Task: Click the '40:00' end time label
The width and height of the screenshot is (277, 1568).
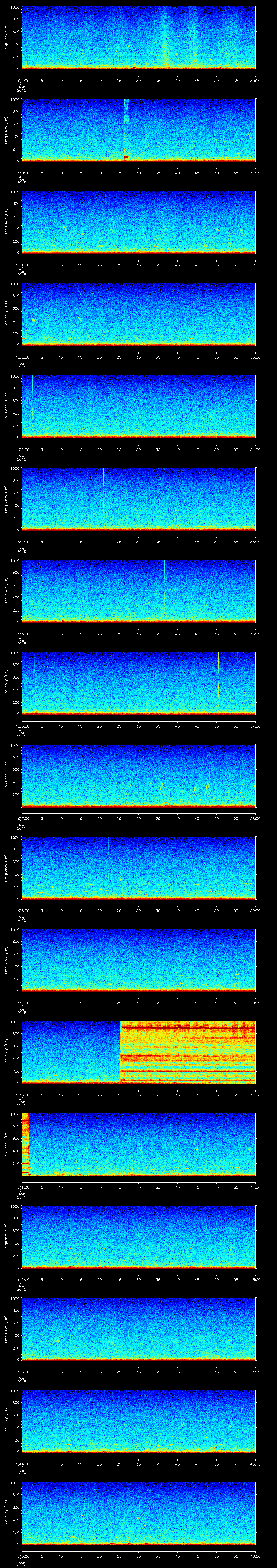Action: [x=255, y=1003]
